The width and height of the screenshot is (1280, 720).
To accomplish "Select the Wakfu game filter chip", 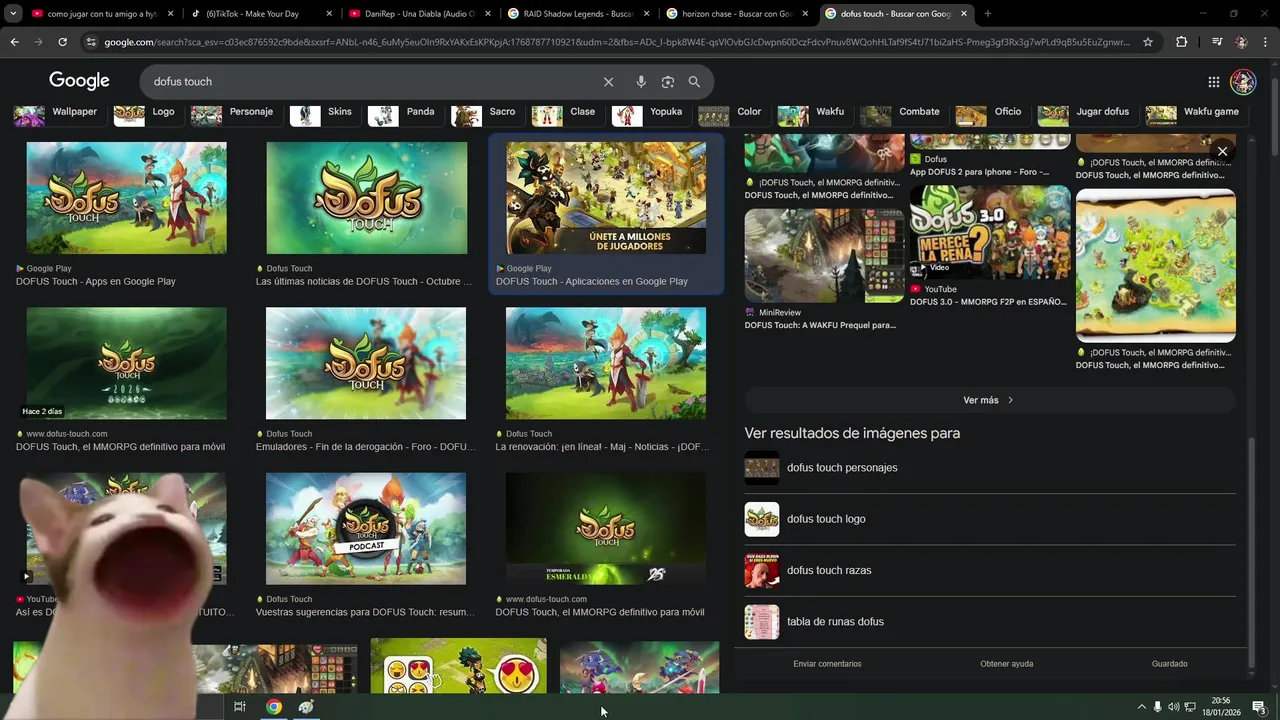I will [1194, 112].
